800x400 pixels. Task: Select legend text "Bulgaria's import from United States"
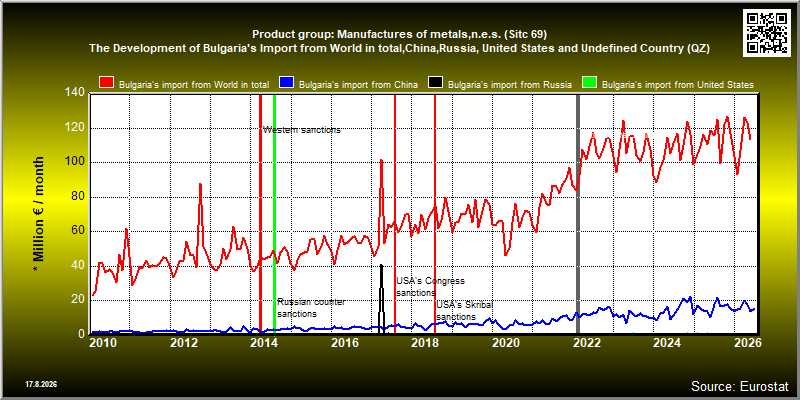[678, 85]
